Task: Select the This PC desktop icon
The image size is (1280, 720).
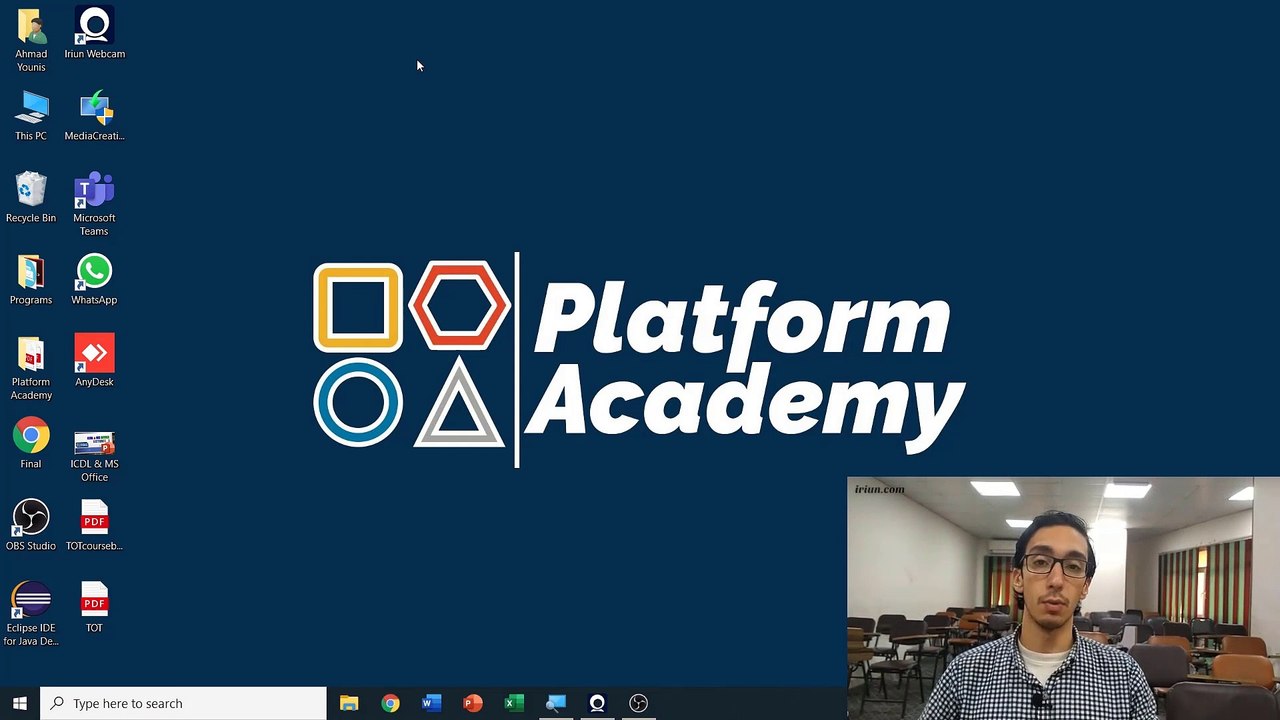Action: click(31, 116)
